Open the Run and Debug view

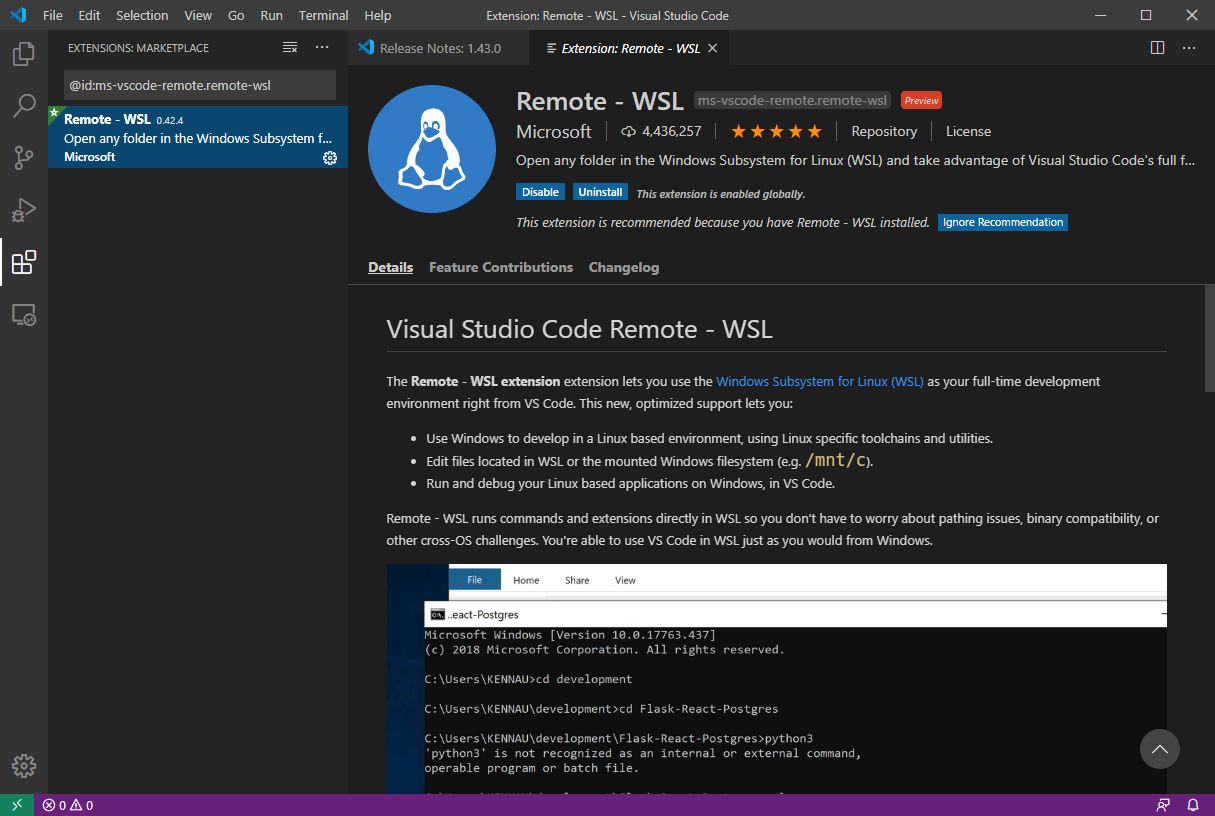[x=24, y=210]
